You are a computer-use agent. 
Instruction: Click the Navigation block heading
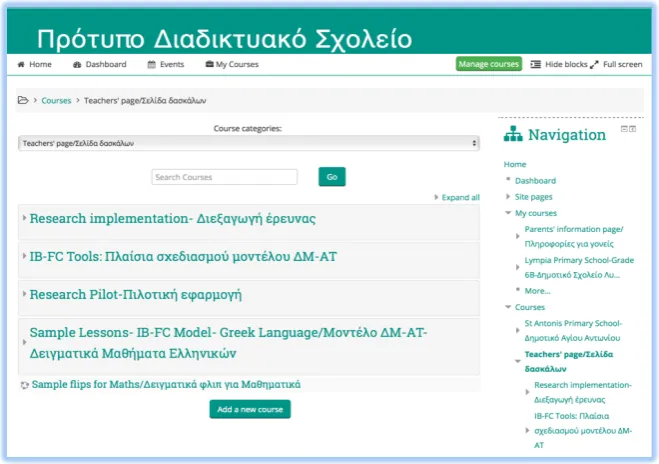tap(567, 135)
